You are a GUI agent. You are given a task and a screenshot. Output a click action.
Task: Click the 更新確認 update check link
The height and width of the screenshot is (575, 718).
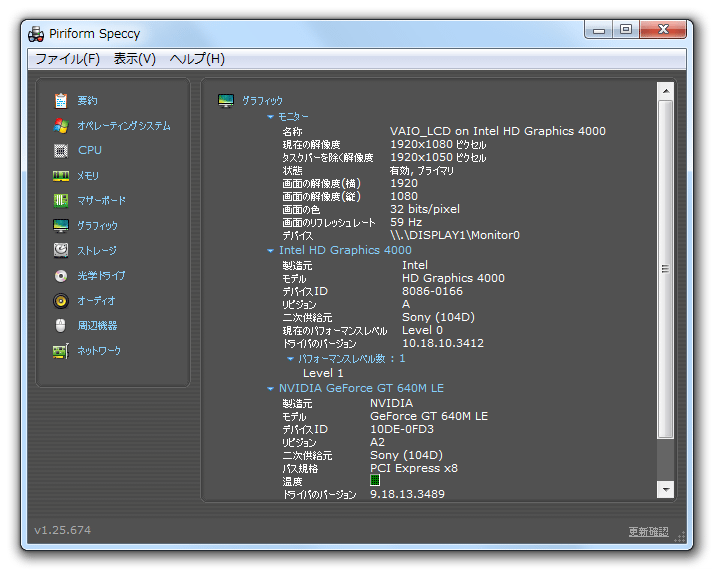pyautogui.click(x=648, y=532)
